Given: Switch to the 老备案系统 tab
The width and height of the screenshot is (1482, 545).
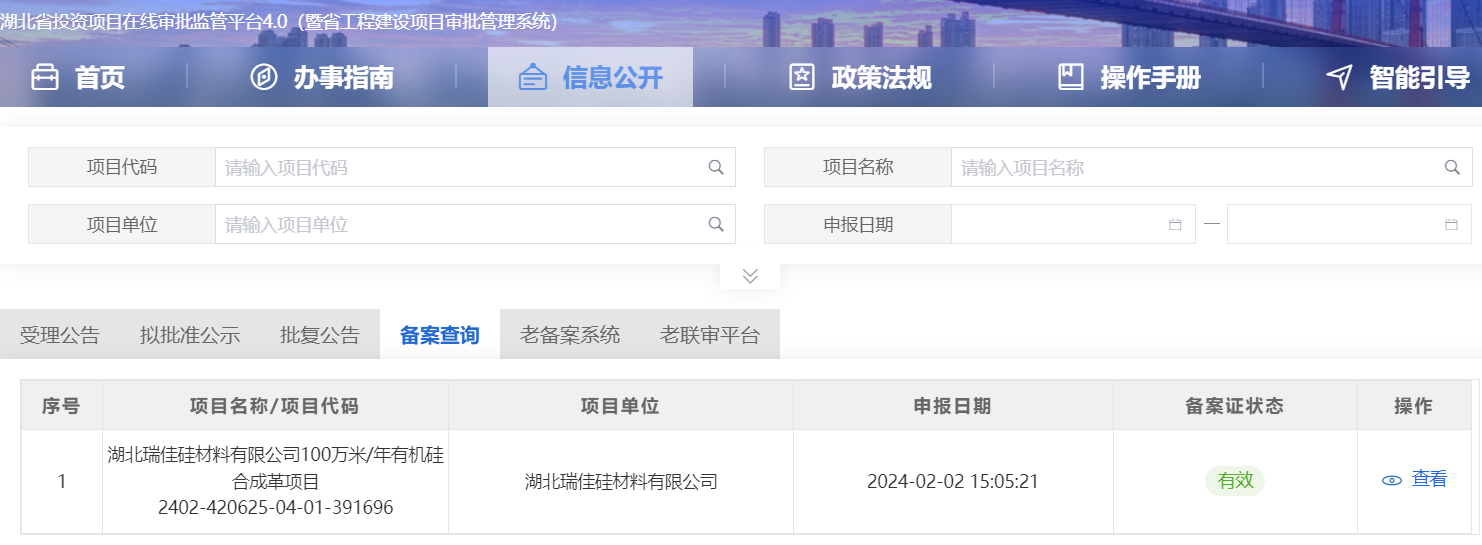Looking at the screenshot, I should tap(570, 335).
